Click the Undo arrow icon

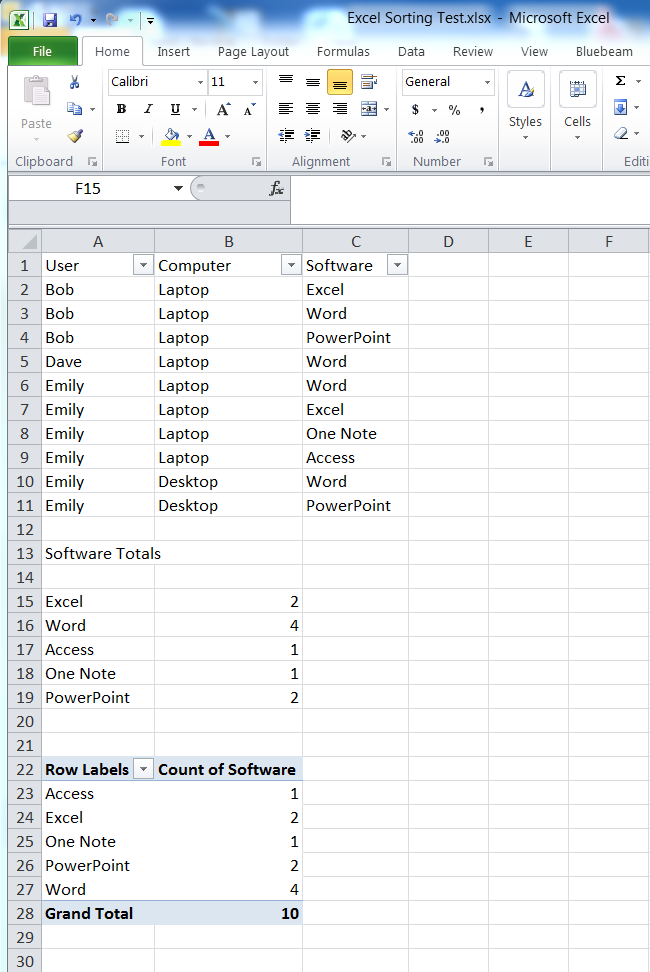[76, 20]
